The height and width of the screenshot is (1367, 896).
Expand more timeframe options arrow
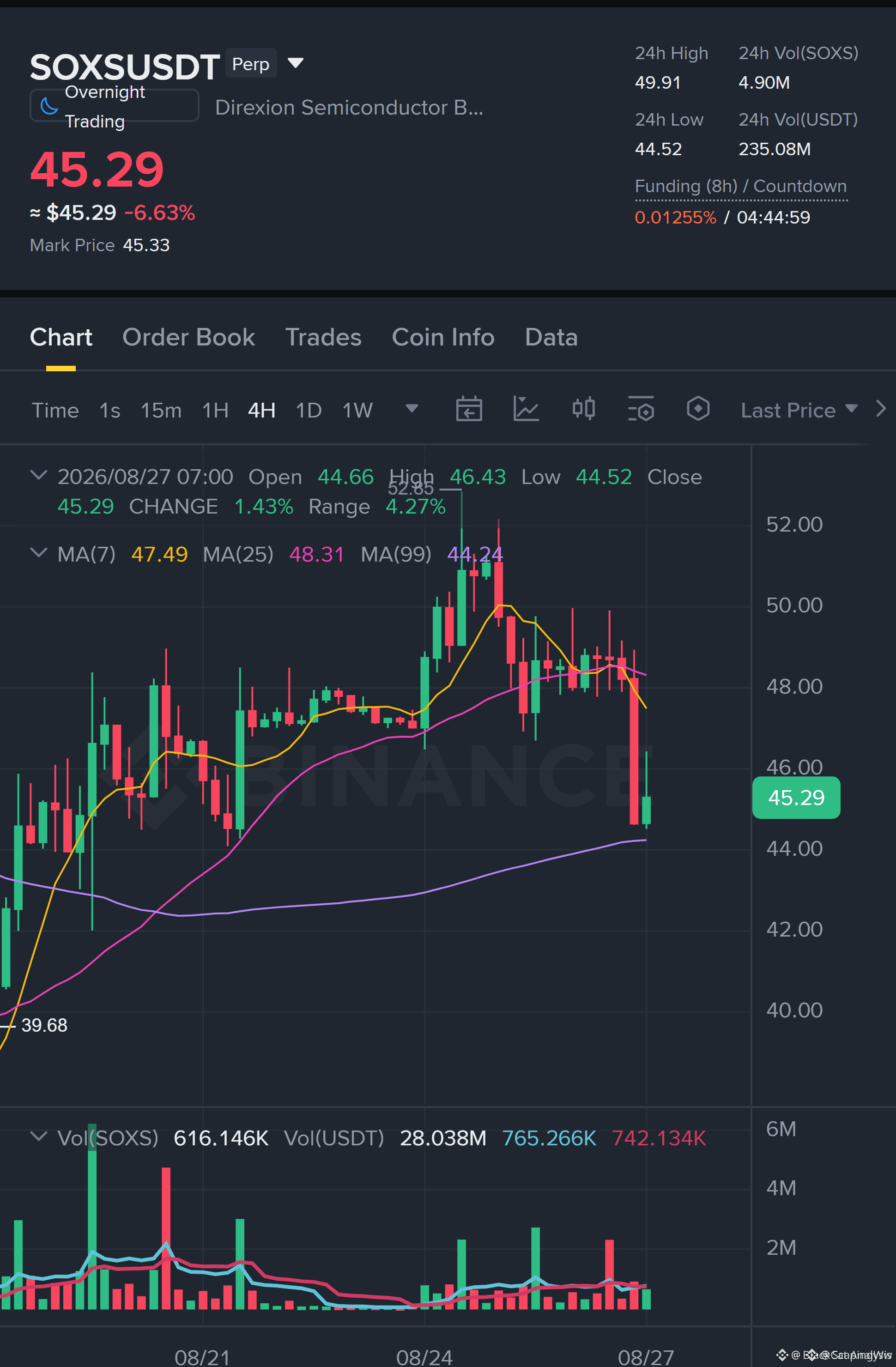click(x=411, y=408)
